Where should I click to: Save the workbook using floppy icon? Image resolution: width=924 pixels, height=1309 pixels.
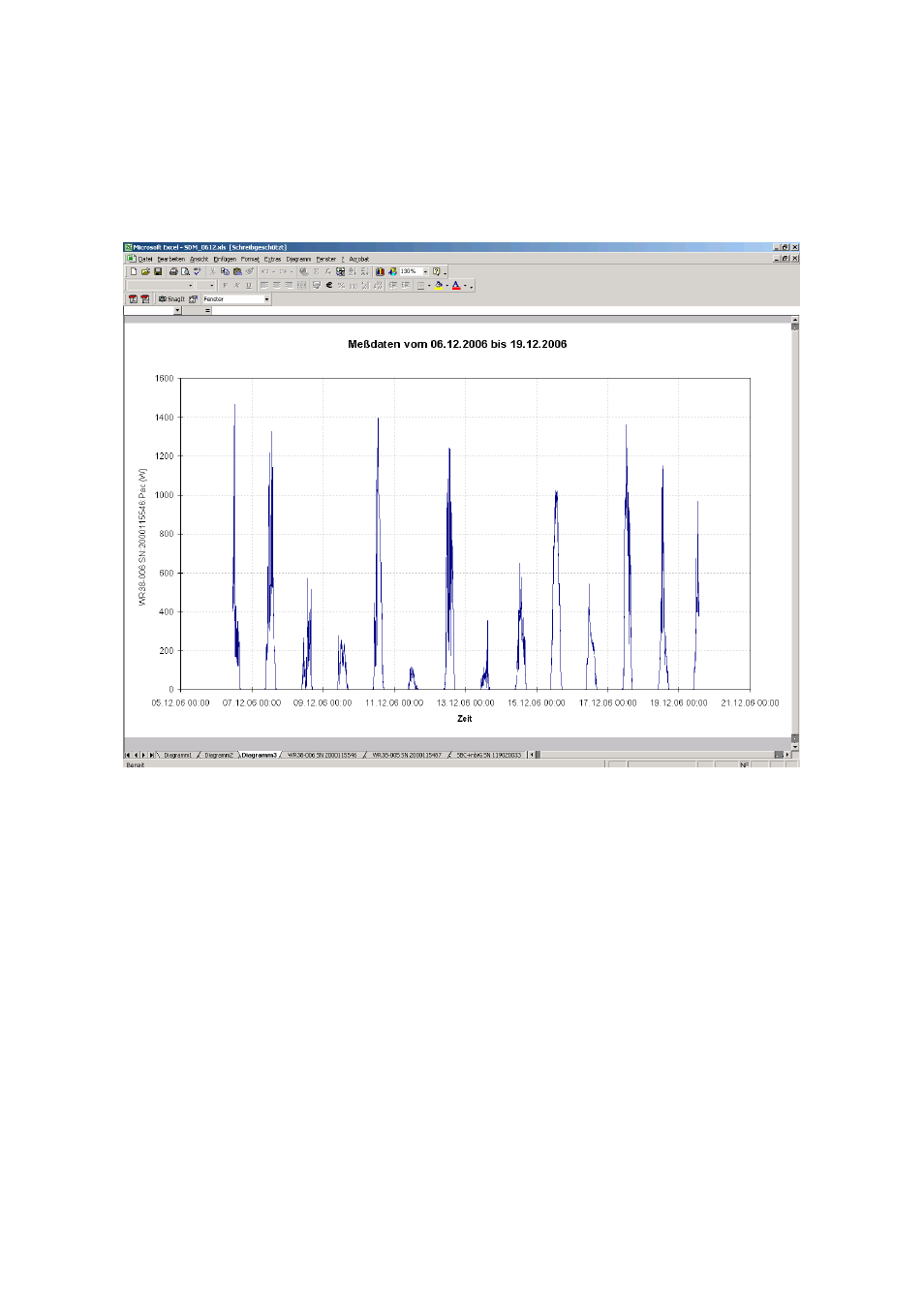coord(158,271)
